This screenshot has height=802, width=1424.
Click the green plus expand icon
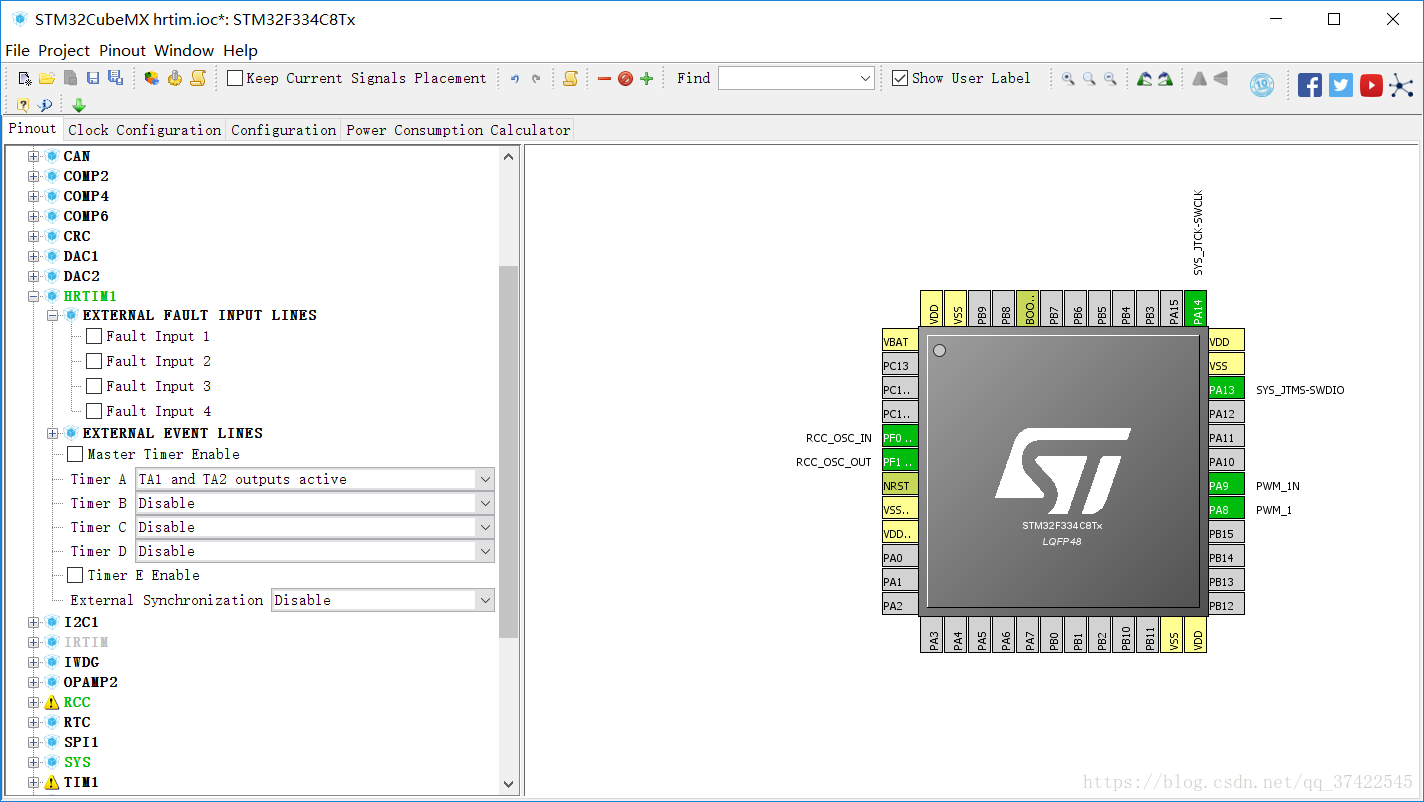[646, 78]
